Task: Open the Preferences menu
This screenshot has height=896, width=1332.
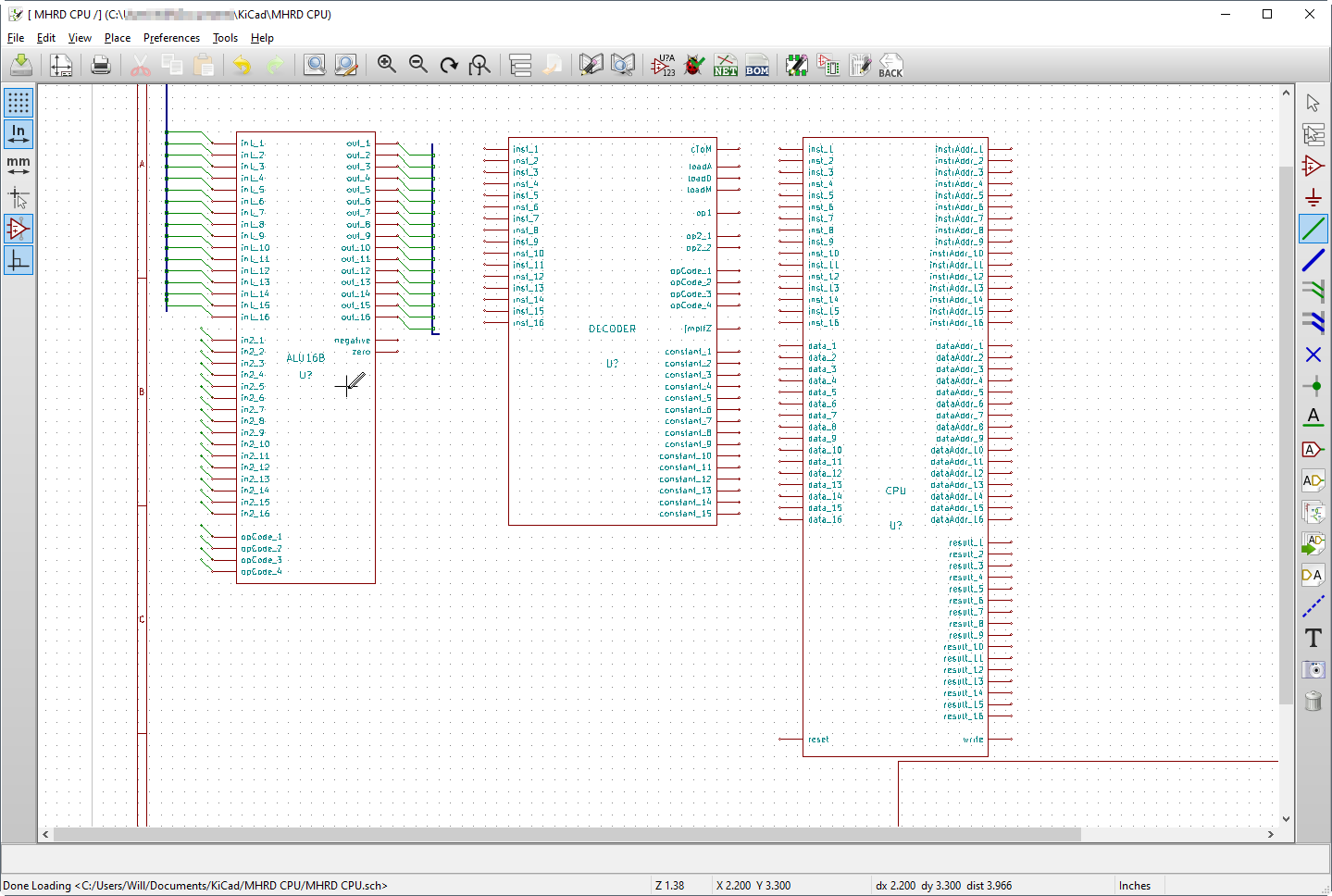Action: [171, 38]
